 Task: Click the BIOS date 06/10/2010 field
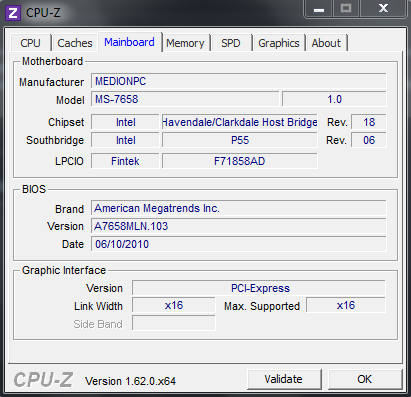tap(239, 244)
